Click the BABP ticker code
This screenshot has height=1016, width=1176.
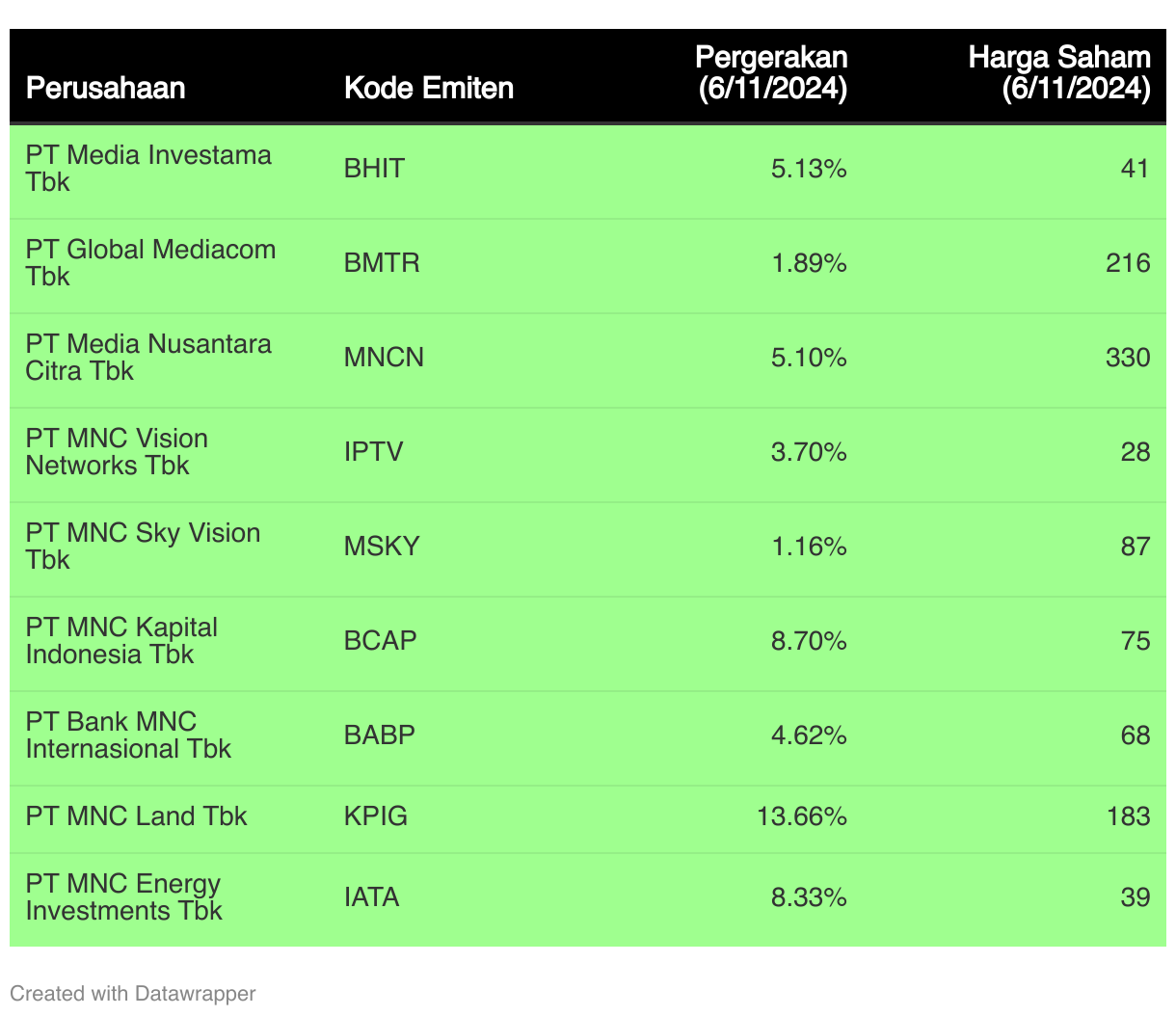click(x=380, y=735)
